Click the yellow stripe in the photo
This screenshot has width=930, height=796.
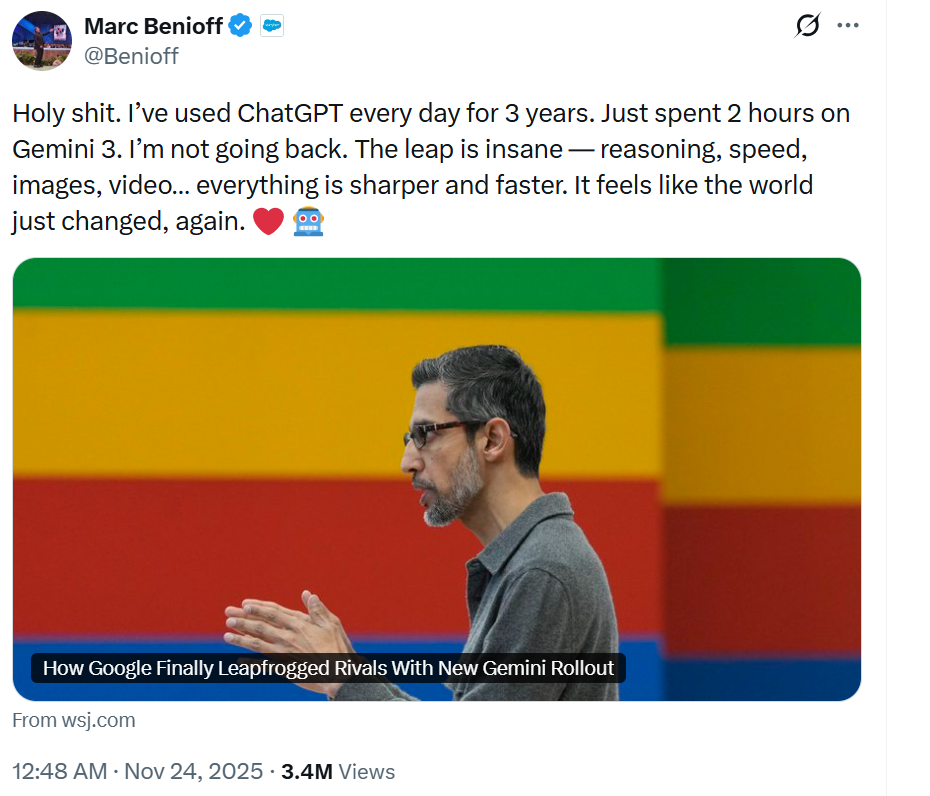200,390
